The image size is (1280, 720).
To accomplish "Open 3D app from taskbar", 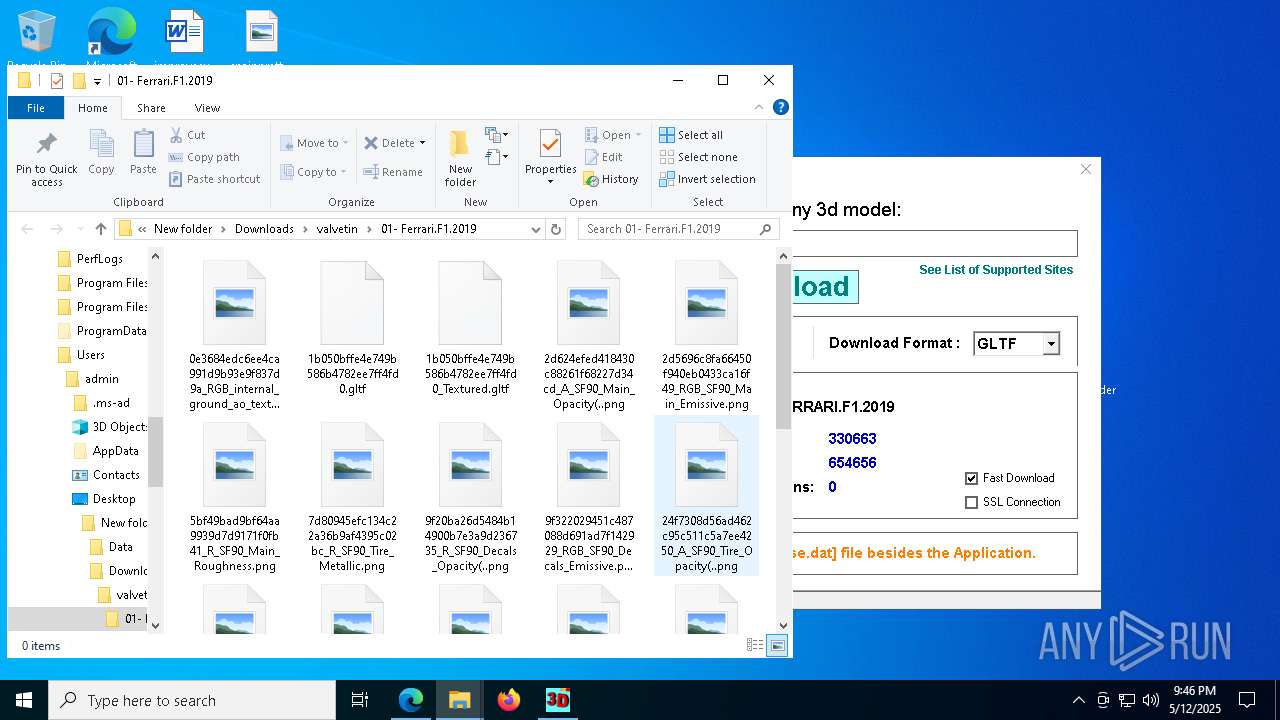I will click(558, 700).
